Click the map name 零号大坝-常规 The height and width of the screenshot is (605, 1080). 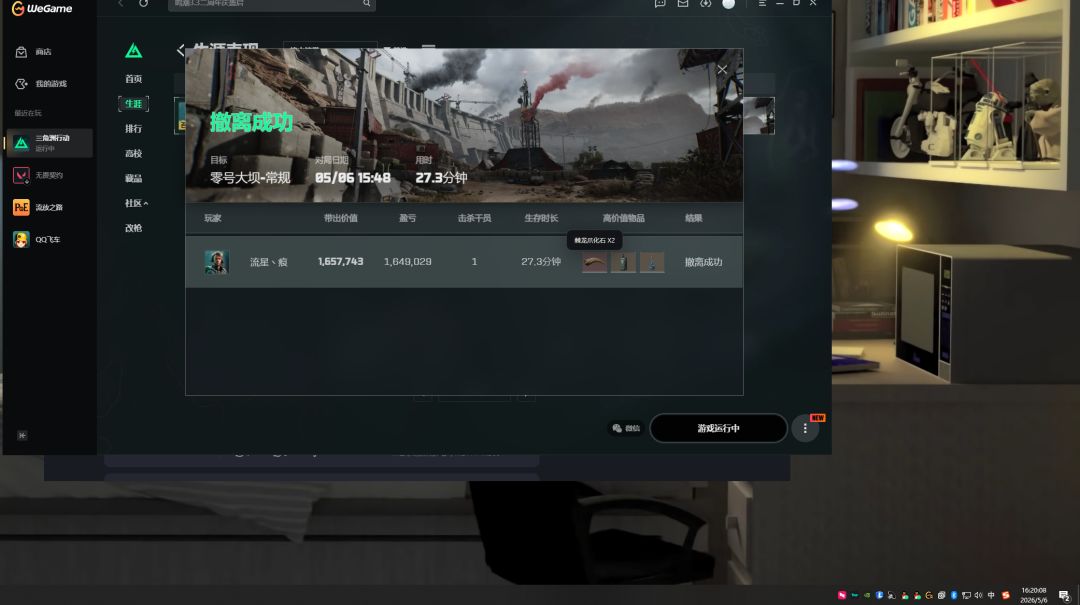click(x=250, y=178)
